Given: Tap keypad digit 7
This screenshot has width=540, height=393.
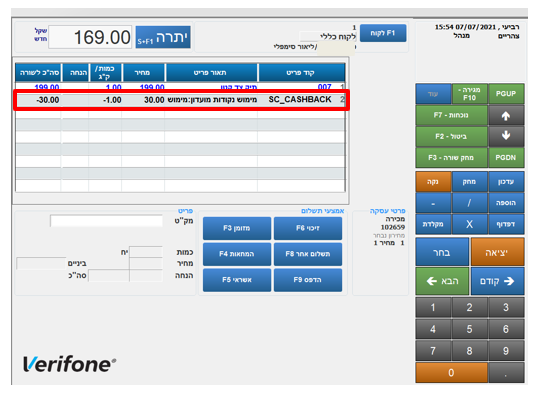Looking at the screenshot, I should [433, 351].
